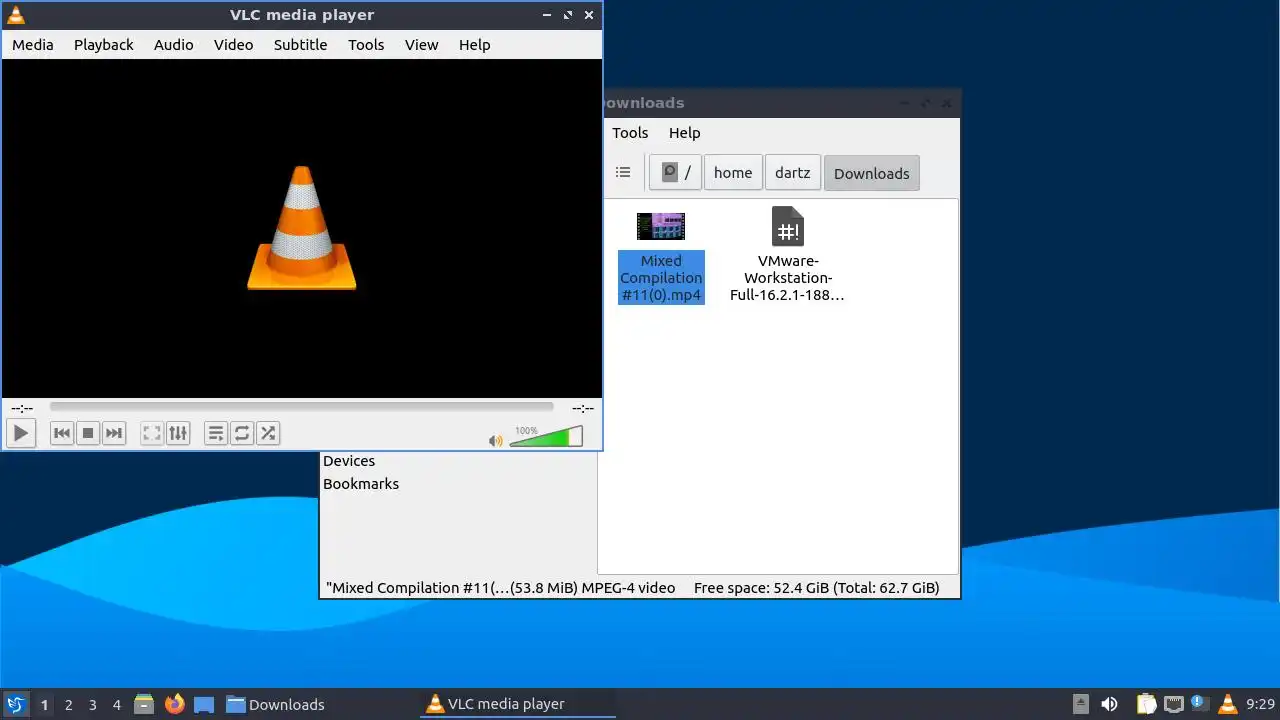Toggle VLC loop mode
1280x720 pixels.
coord(242,433)
